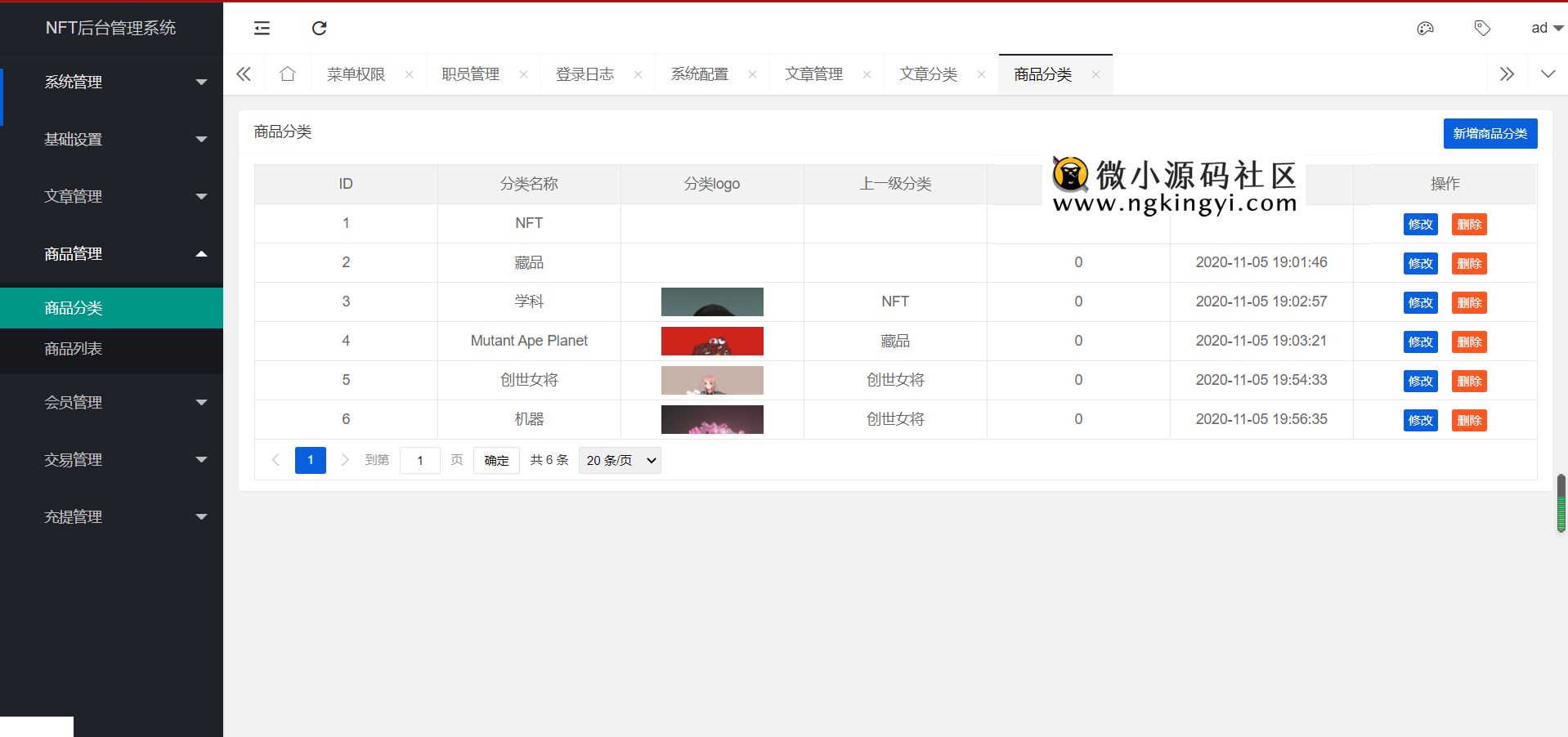Click 修改 for the Mutant Ape Planet row

1420,342
